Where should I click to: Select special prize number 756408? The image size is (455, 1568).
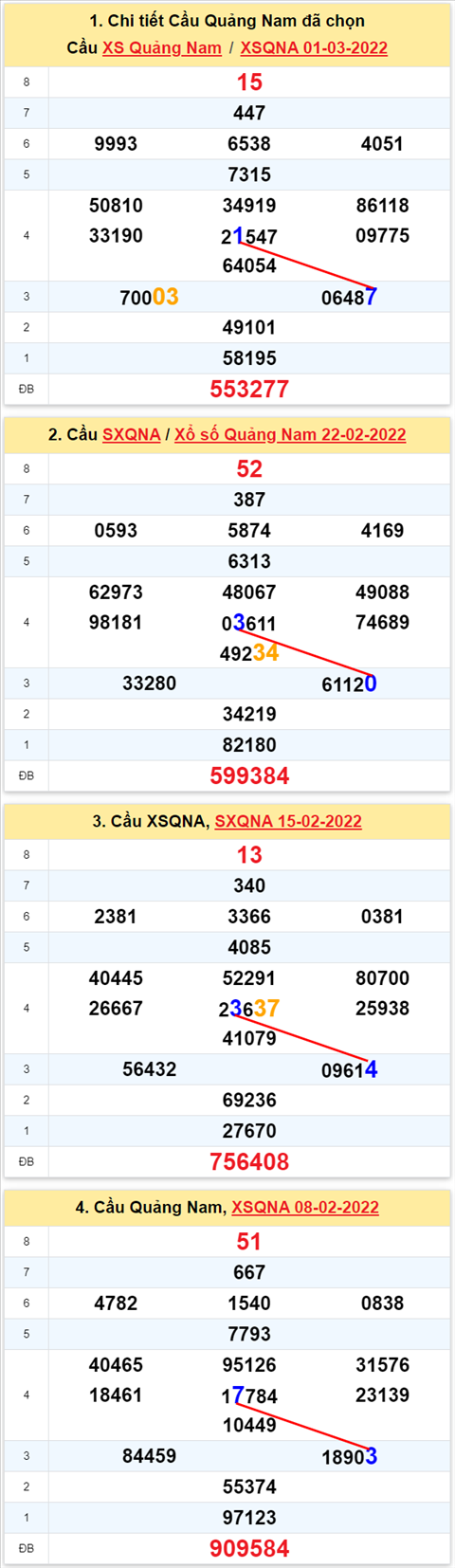click(x=249, y=1161)
